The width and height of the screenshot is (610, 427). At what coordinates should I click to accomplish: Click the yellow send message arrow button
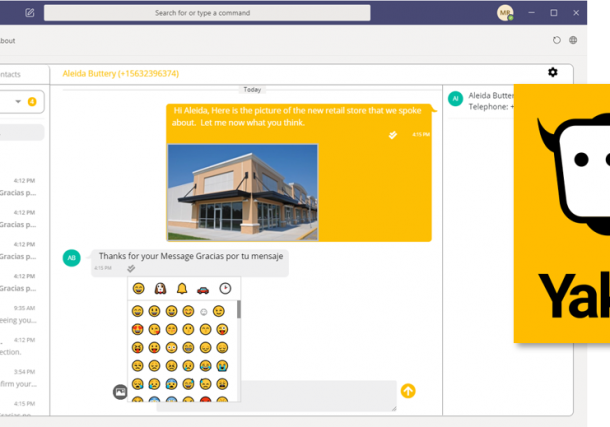tap(408, 391)
